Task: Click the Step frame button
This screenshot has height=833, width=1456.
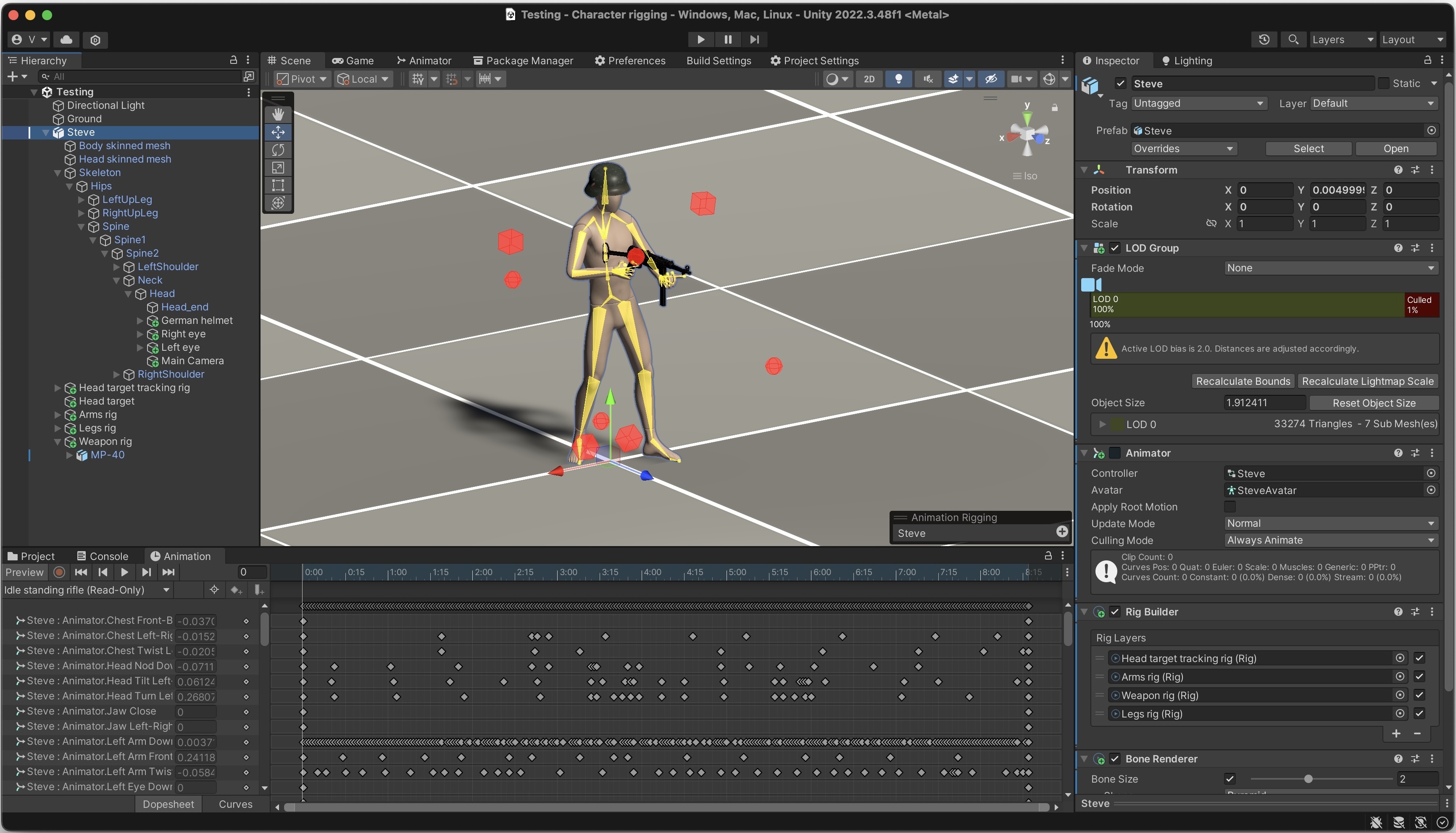Action: click(x=755, y=39)
